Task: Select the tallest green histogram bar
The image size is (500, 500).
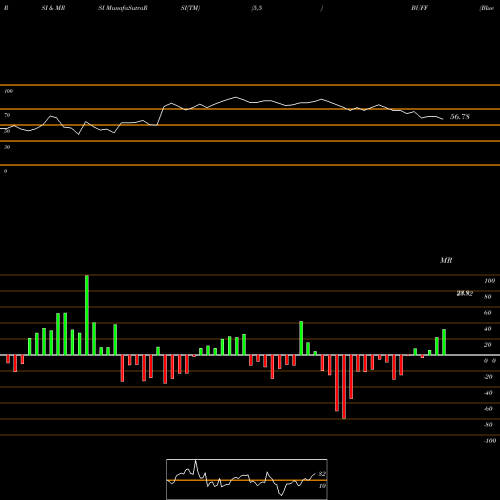Action: point(87,315)
